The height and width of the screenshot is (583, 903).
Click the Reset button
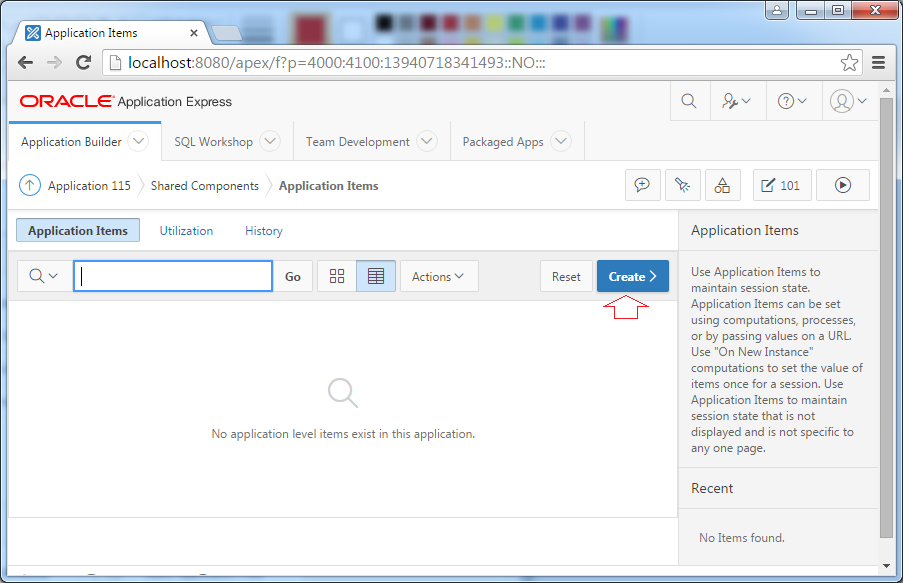click(566, 277)
